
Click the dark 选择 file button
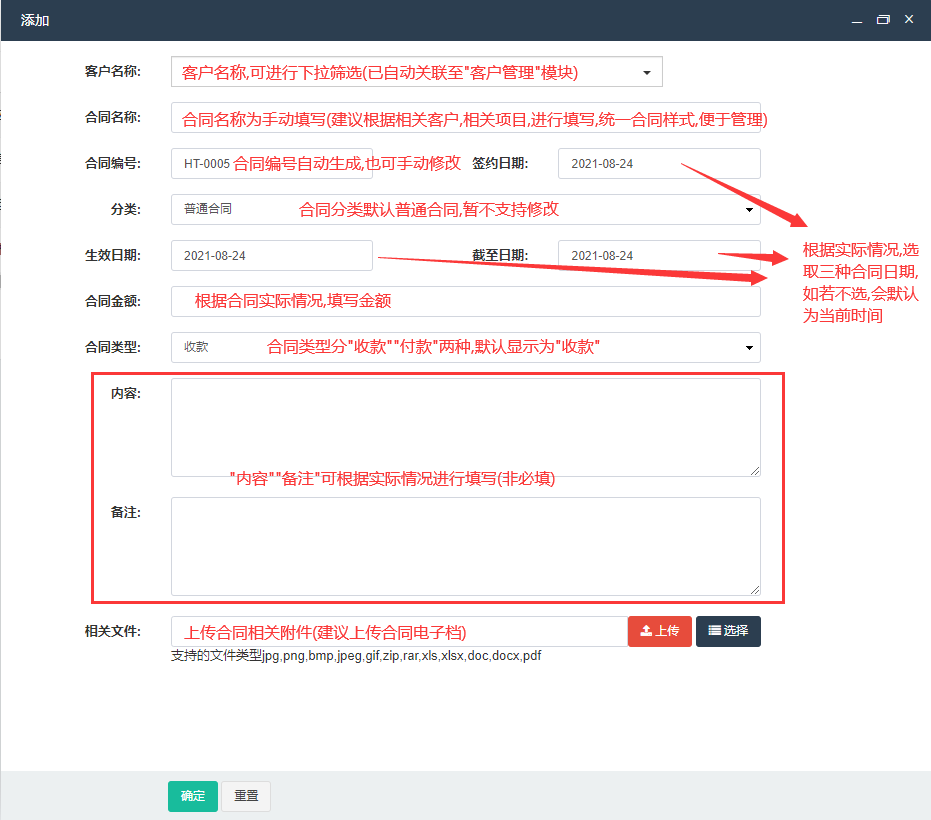point(728,631)
